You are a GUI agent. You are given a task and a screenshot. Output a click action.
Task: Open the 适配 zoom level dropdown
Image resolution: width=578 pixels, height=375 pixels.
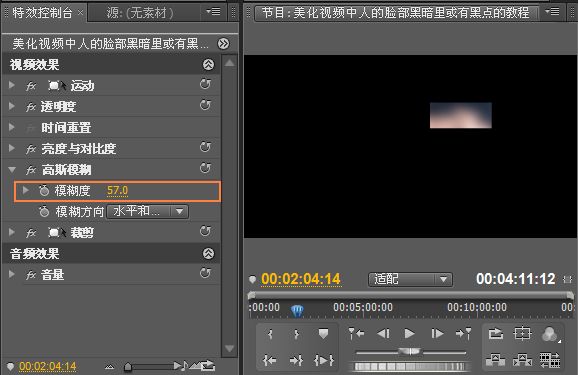pyautogui.click(x=410, y=279)
